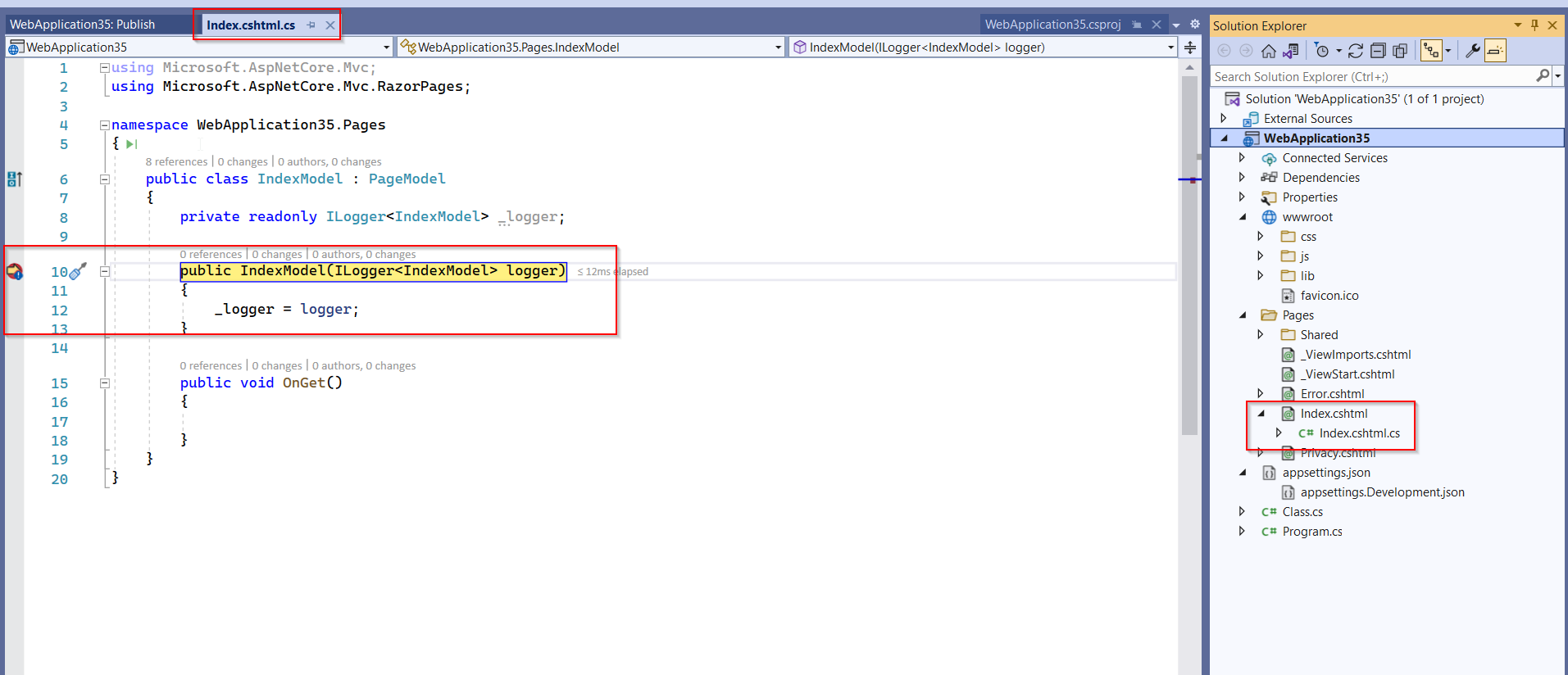
Task: Click 0 references CodeLens above the constructor
Action: coord(211,254)
